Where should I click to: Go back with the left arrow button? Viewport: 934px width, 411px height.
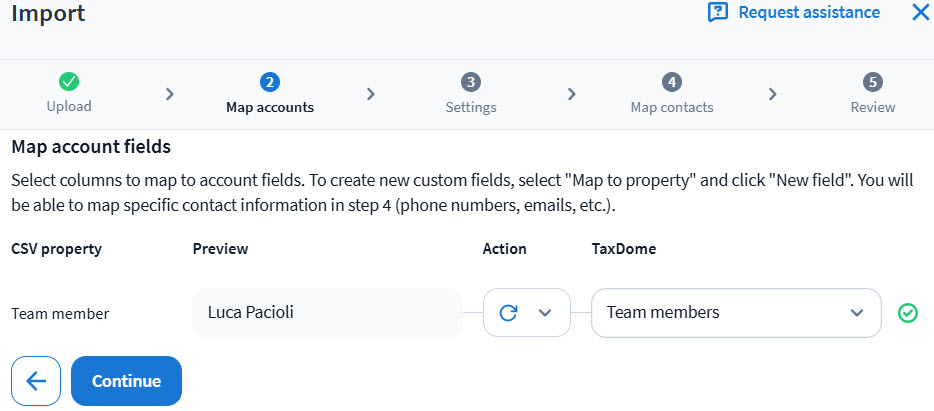coord(36,381)
